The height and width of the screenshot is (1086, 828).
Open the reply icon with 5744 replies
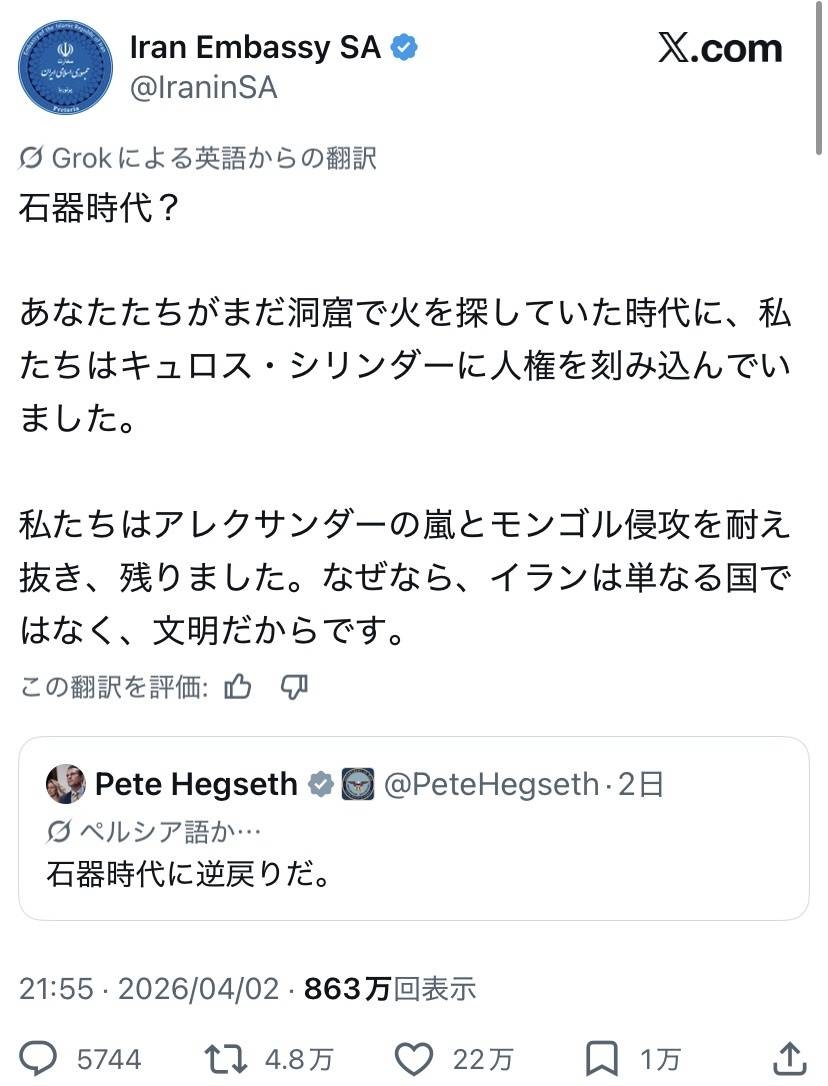click(41, 1058)
